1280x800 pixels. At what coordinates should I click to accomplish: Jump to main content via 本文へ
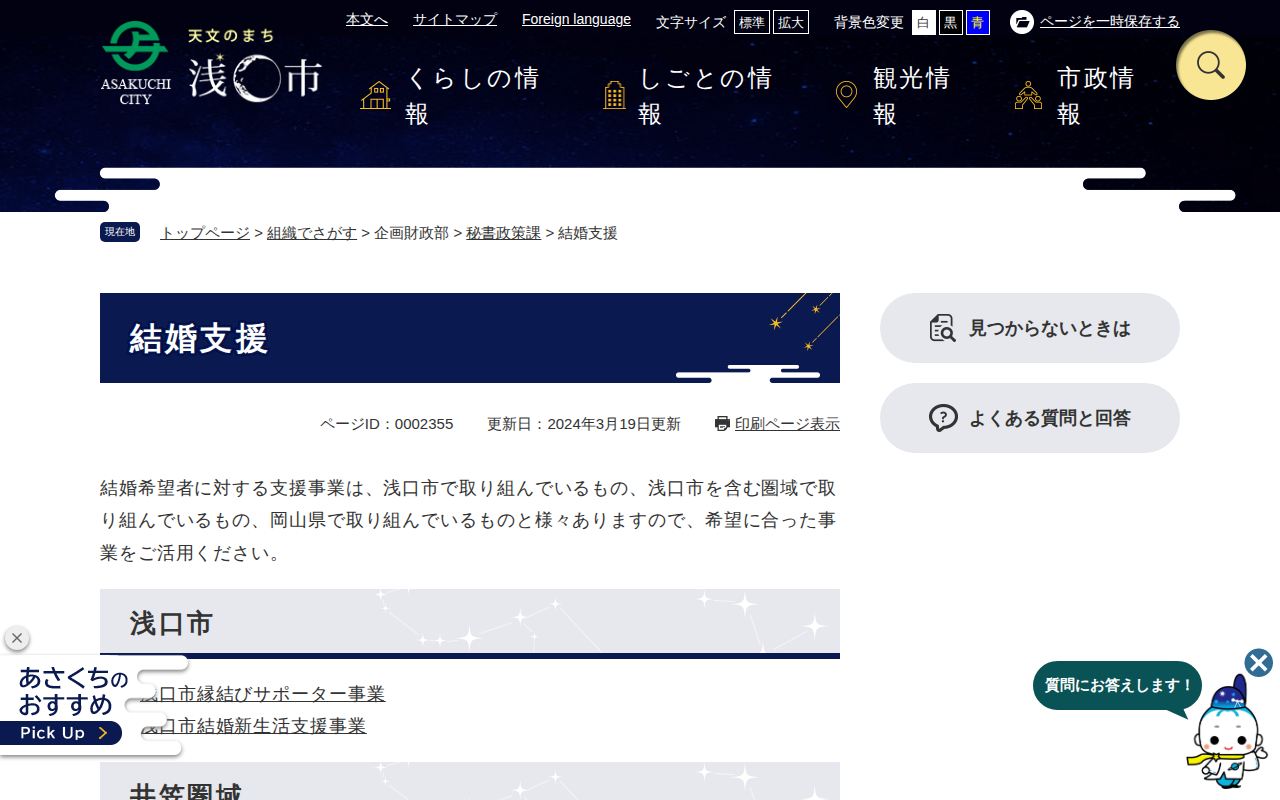367,19
